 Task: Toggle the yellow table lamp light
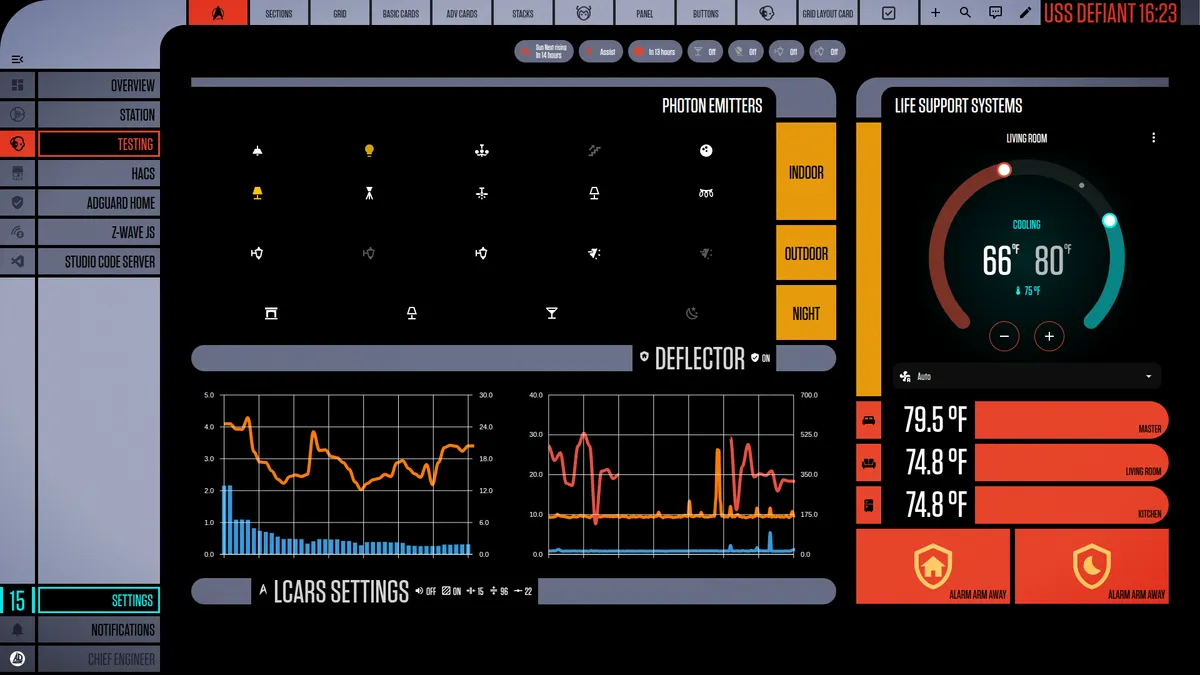(x=257, y=193)
